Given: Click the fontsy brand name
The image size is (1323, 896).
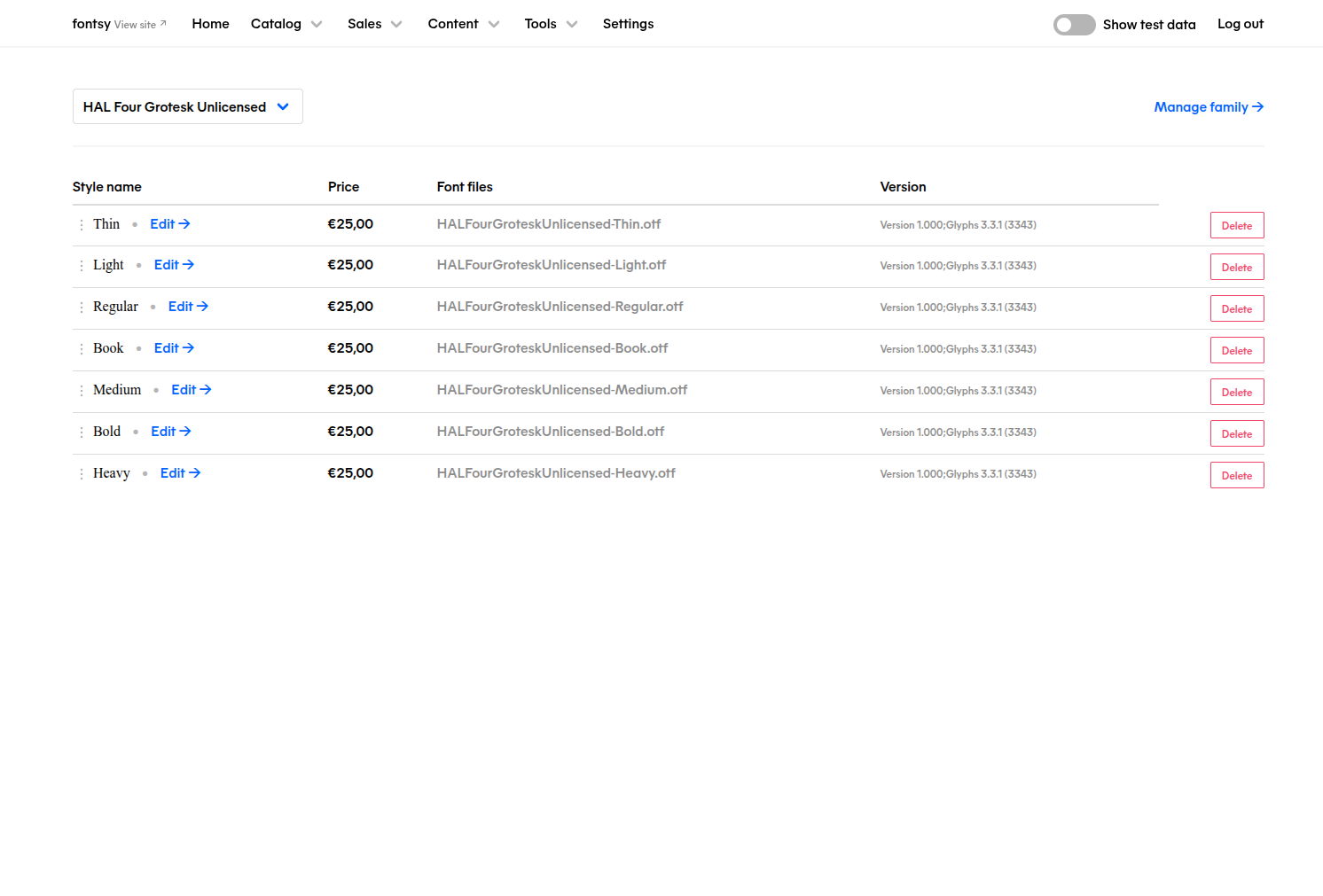Looking at the screenshot, I should [x=91, y=24].
